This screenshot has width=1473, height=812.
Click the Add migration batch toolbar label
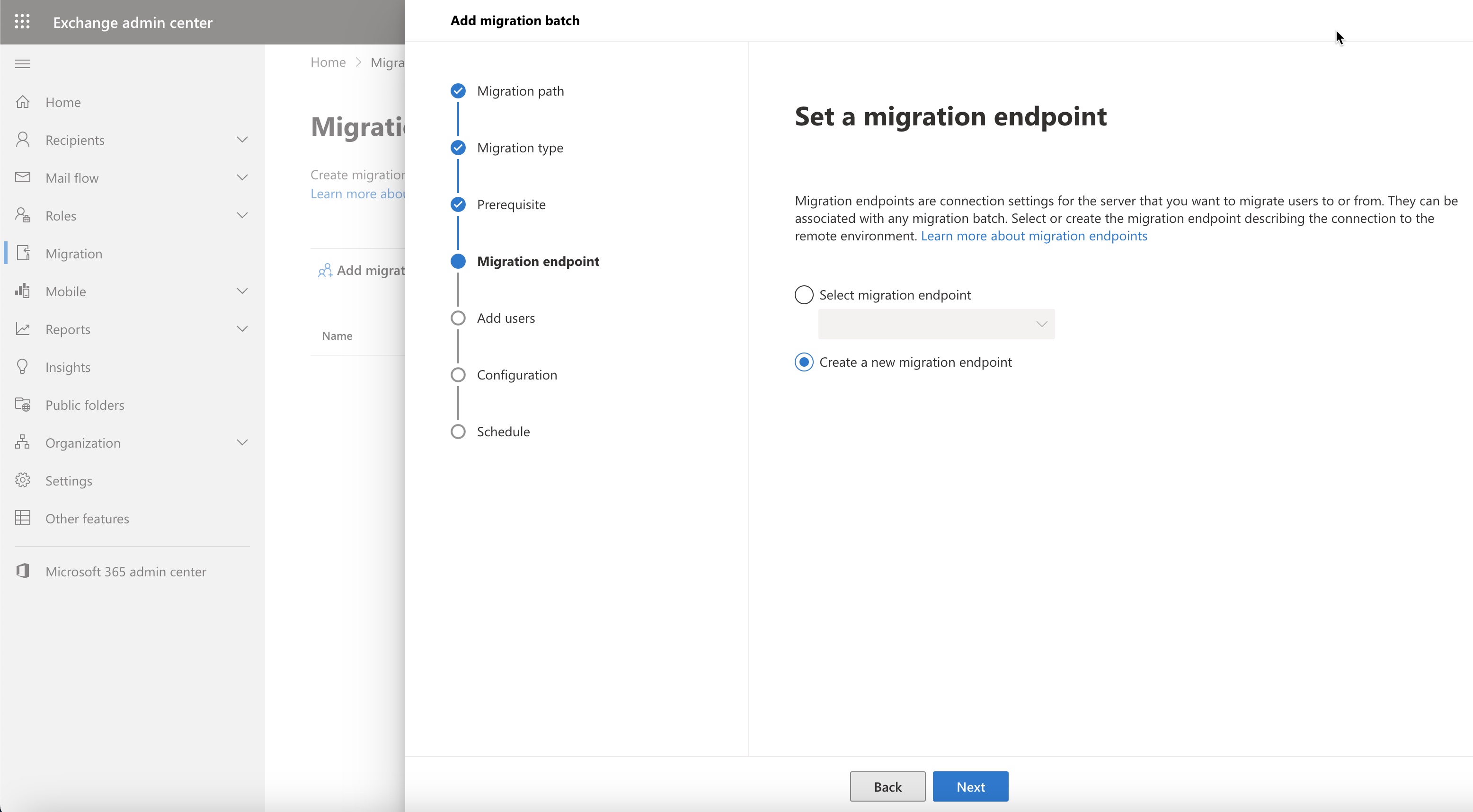(x=371, y=271)
